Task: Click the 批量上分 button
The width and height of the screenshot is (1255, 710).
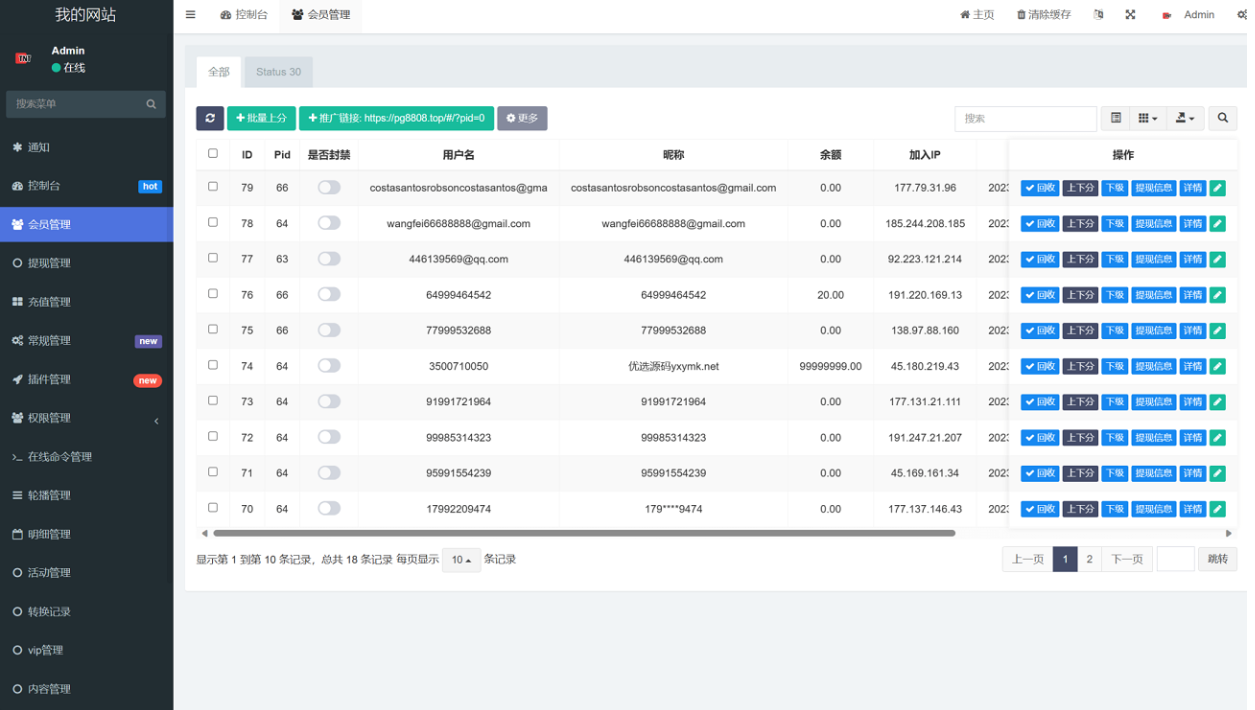Action: coord(261,118)
